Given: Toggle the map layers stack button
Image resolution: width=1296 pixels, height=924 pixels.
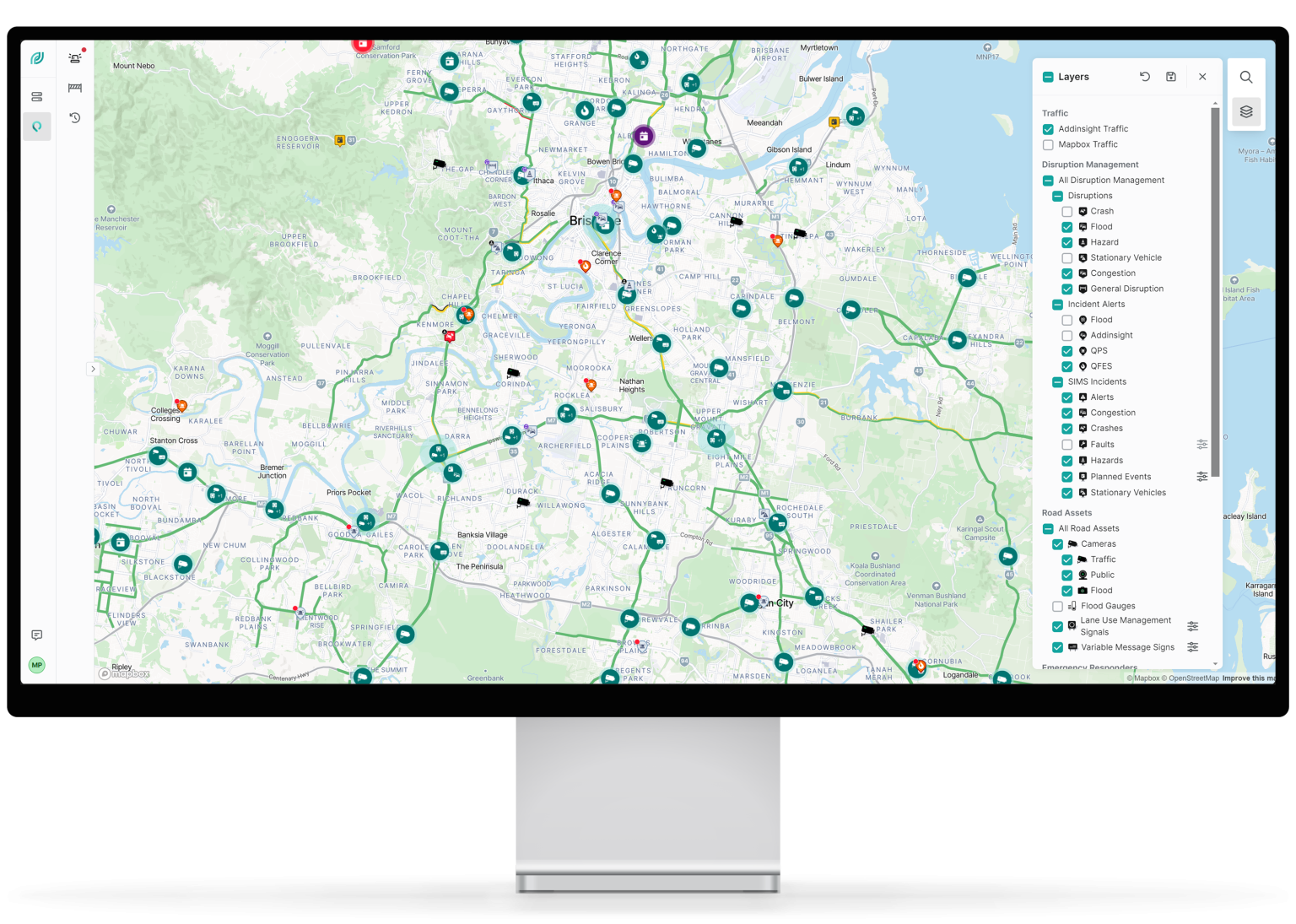Looking at the screenshot, I should tap(1246, 111).
